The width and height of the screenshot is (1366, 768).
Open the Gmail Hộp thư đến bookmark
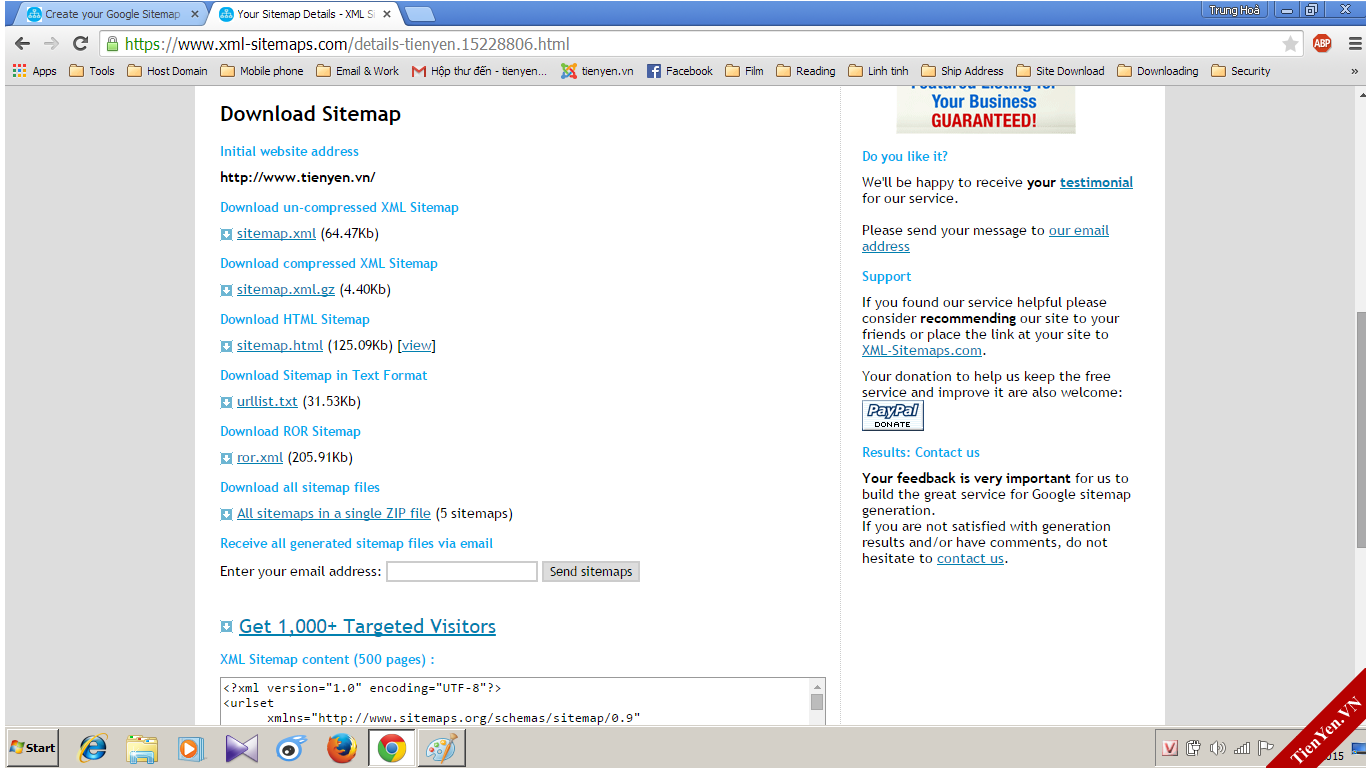479,71
